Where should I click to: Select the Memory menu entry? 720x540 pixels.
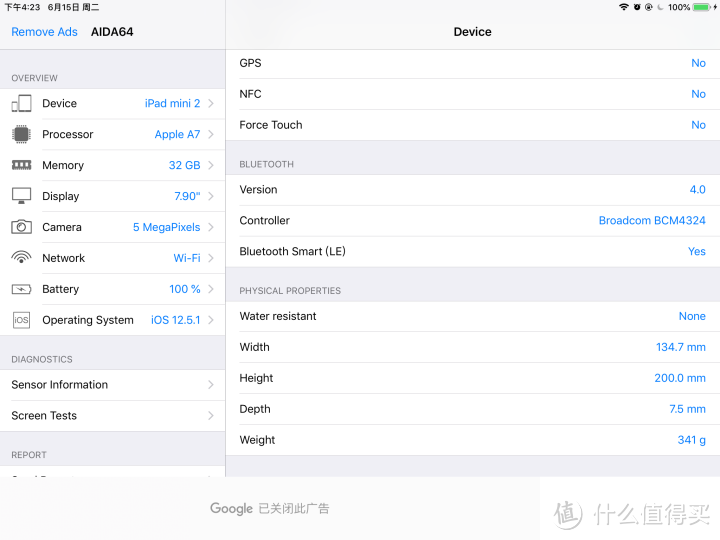click(112, 165)
